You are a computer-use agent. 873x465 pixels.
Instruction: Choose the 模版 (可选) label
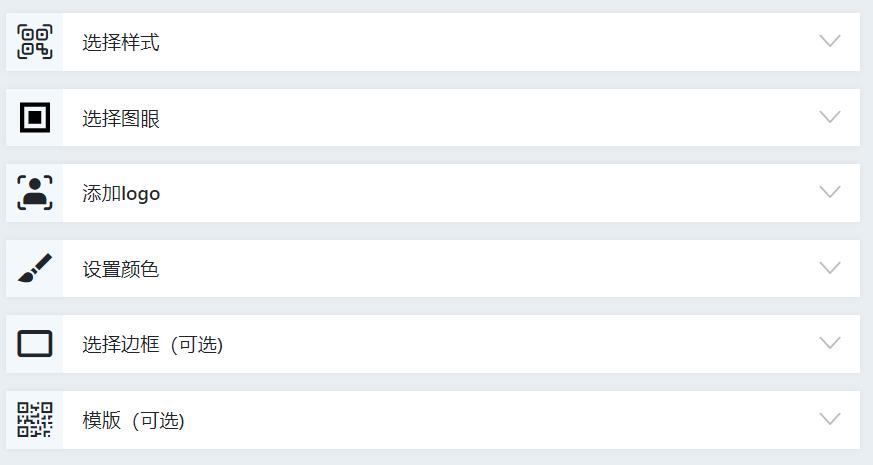pyautogui.click(x=133, y=421)
